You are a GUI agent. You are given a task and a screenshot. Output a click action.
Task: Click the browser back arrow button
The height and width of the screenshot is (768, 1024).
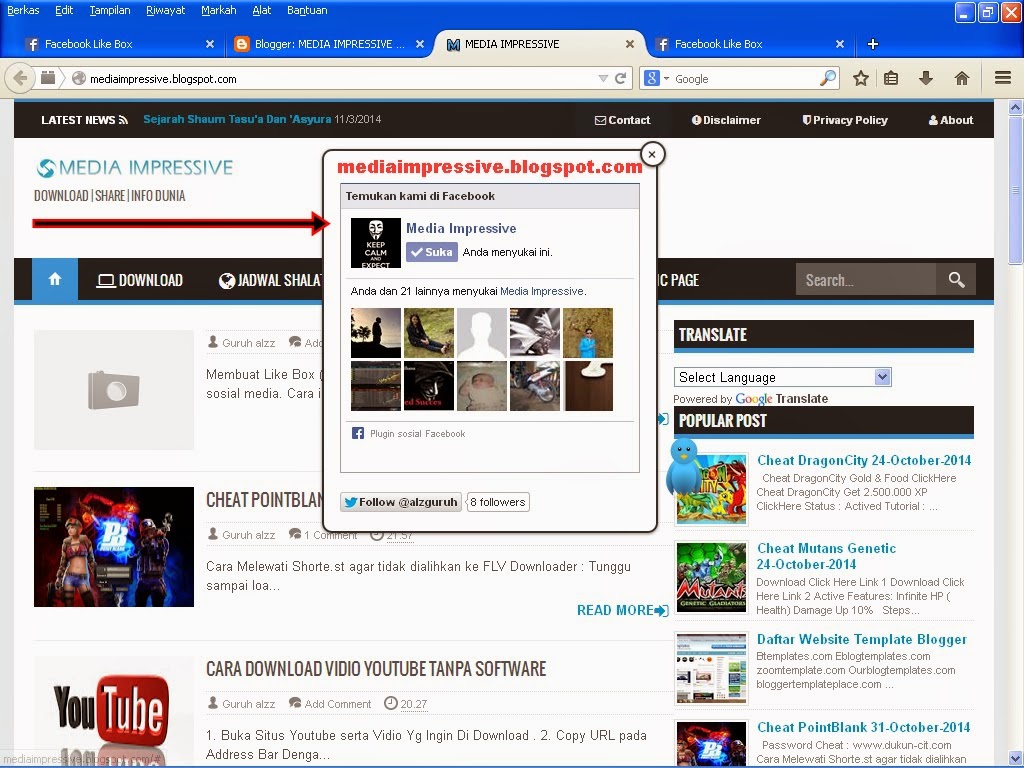pos(20,78)
